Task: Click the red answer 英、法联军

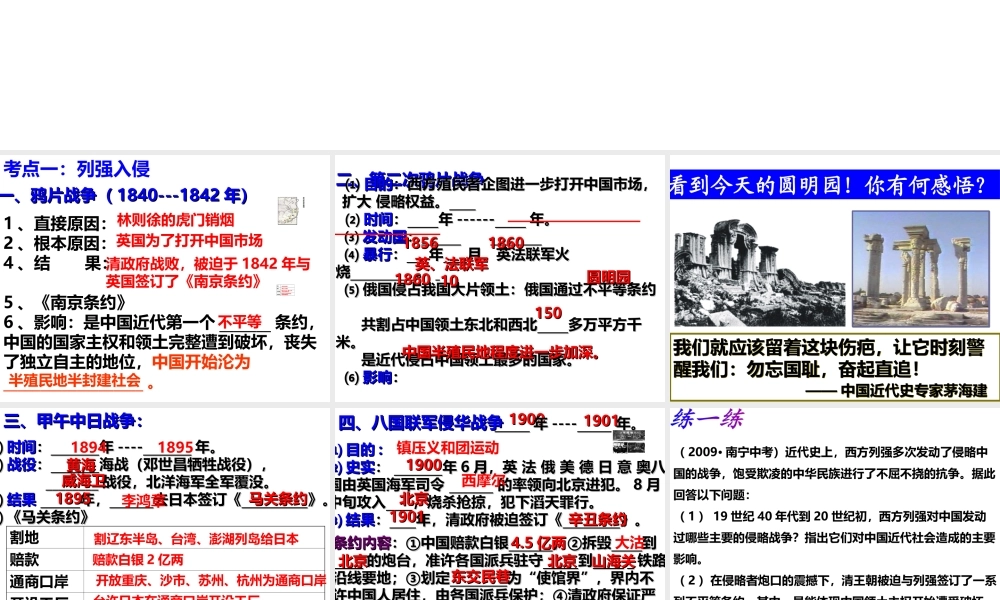Action: [x=452, y=264]
